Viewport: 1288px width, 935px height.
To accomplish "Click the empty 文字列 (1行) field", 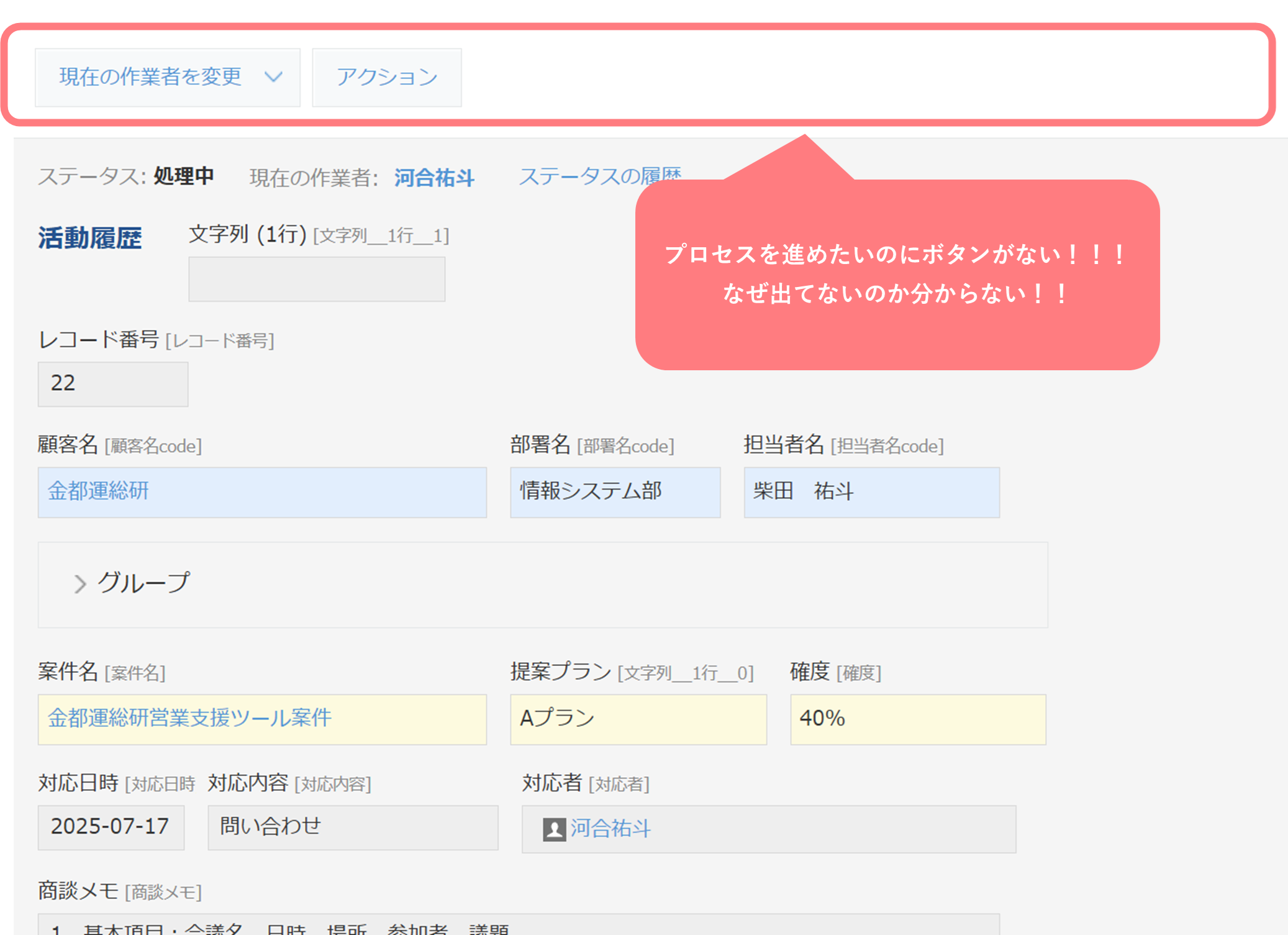I will [317, 280].
